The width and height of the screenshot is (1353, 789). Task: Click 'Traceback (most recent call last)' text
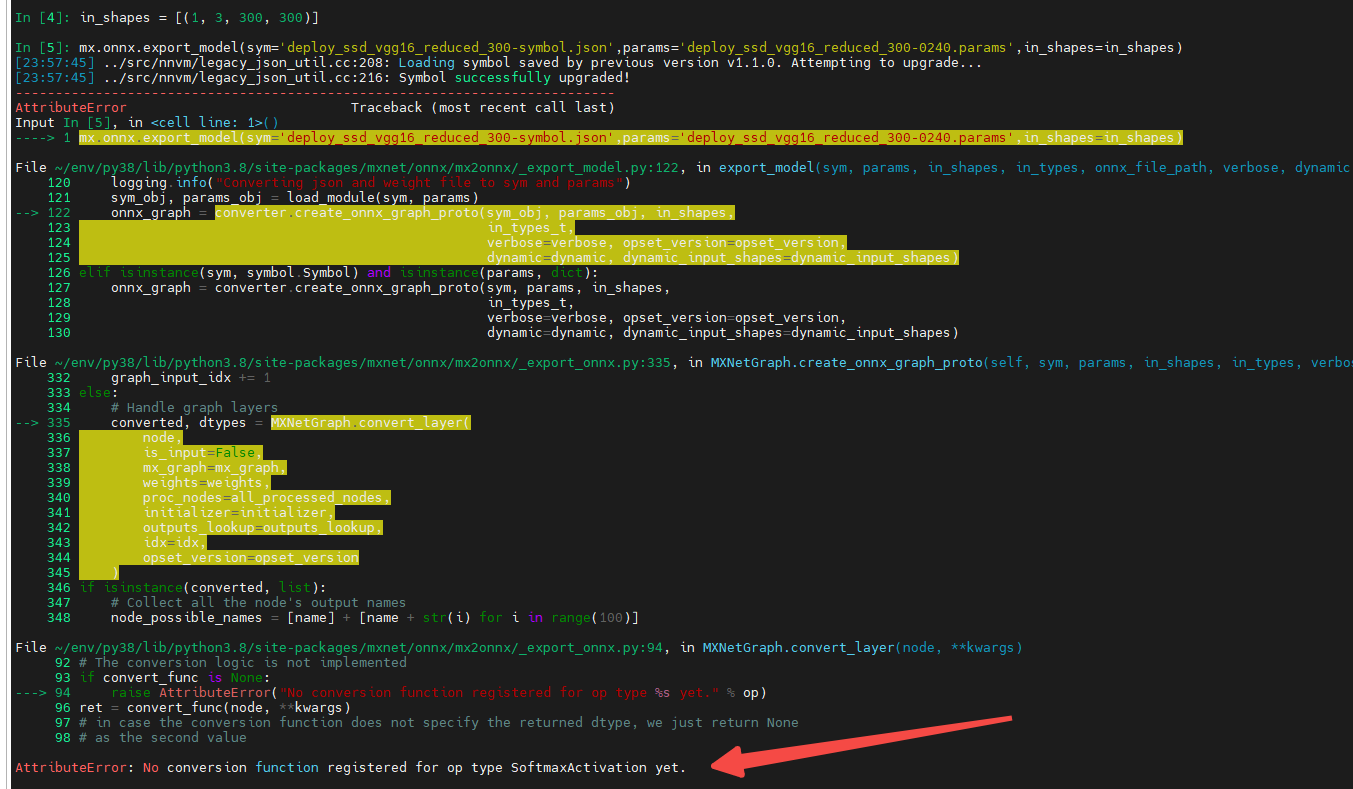(x=483, y=108)
